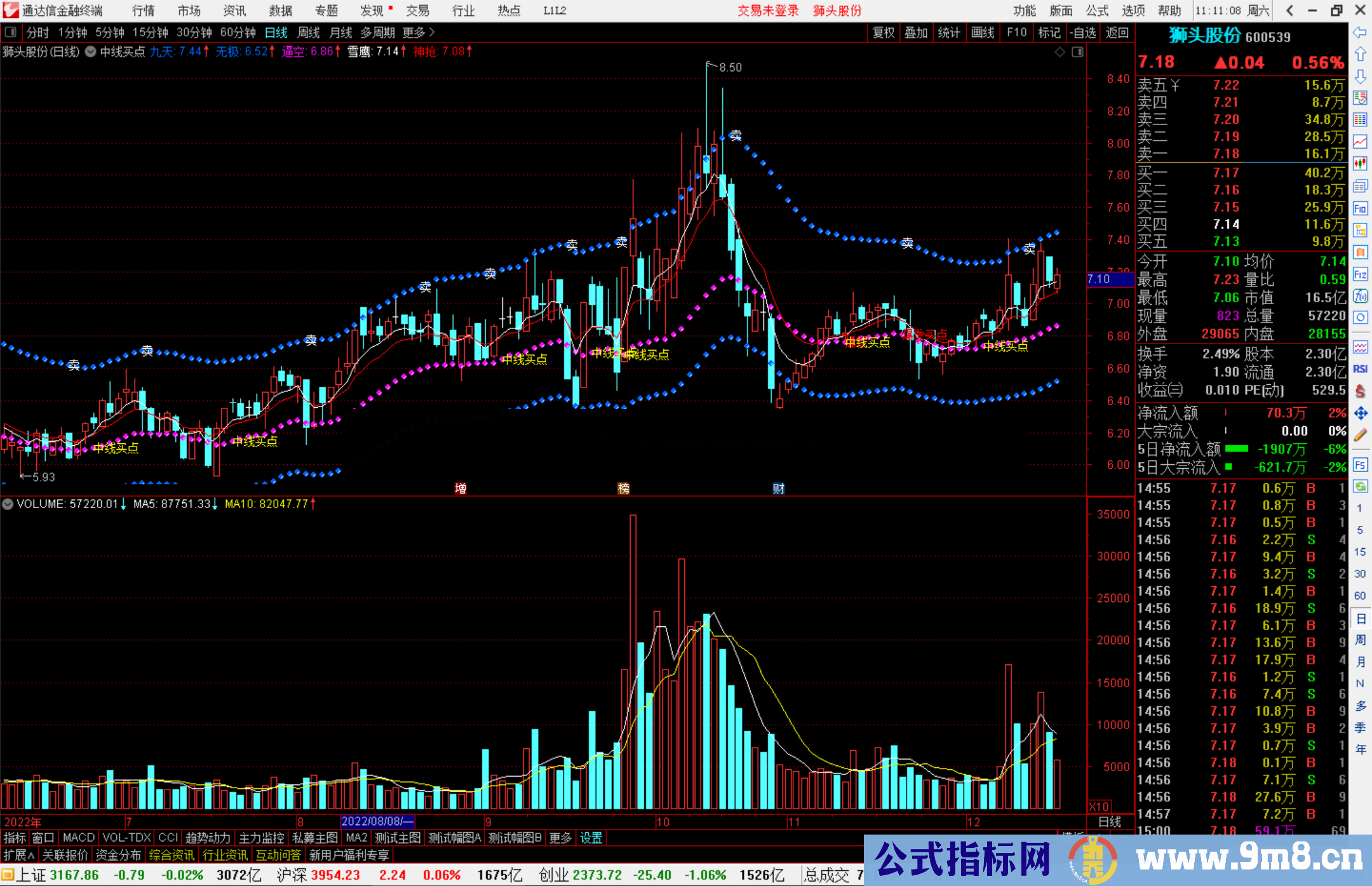Open the candlestick chart icon in sidebar
The height and width of the screenshot is (886, 1372).
1360,164
